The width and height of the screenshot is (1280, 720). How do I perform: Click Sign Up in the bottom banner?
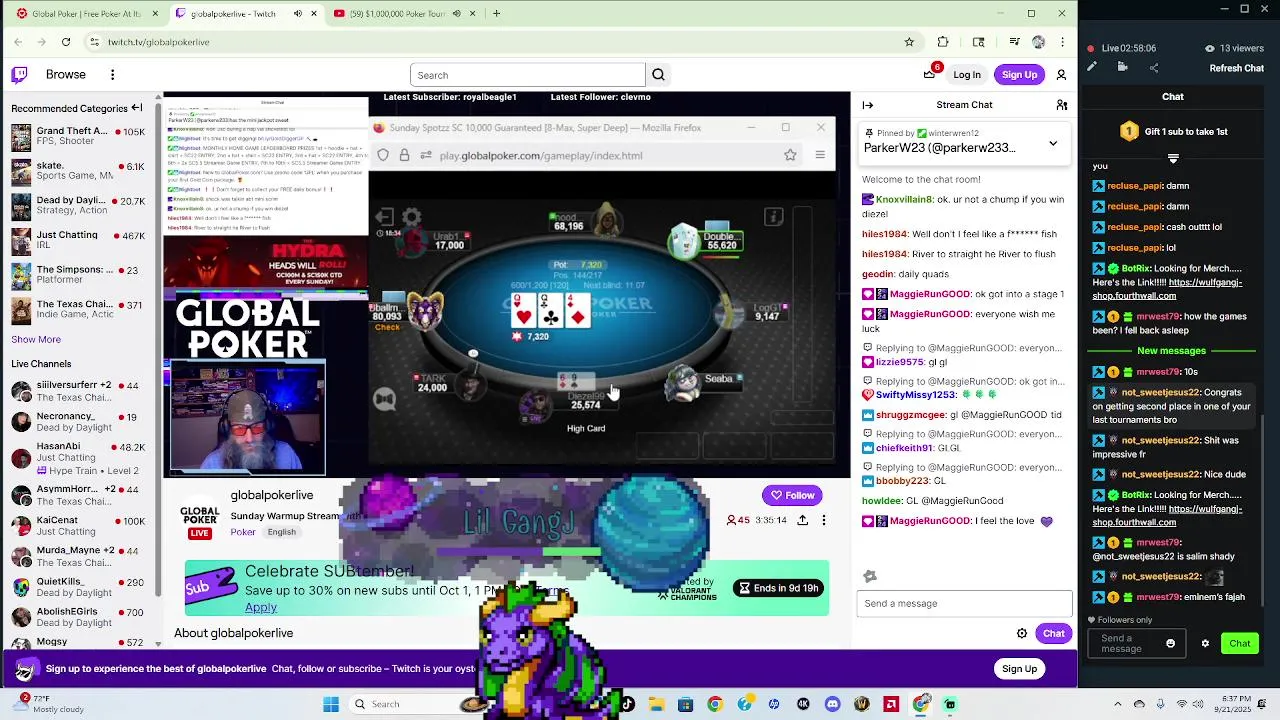pyautogui.click(x=1019, y=669)
